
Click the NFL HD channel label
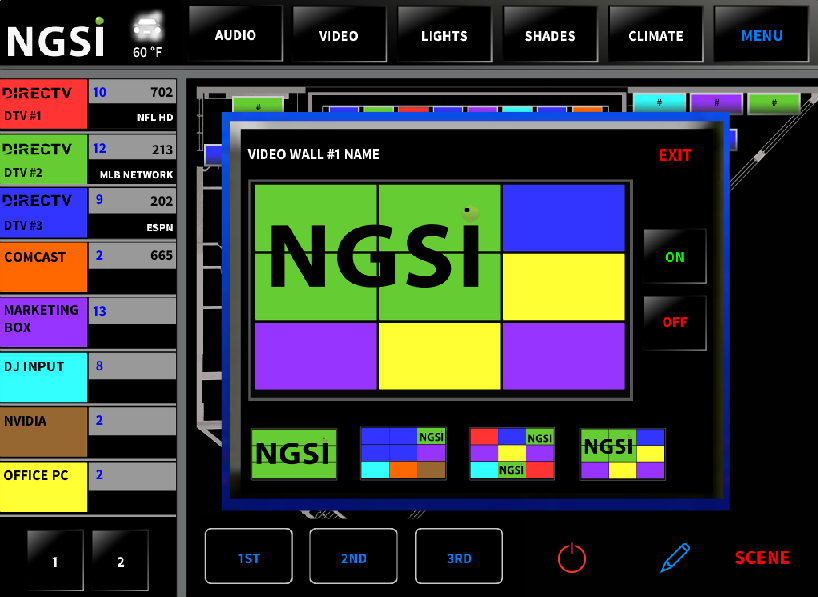click(x=154, y=117)
